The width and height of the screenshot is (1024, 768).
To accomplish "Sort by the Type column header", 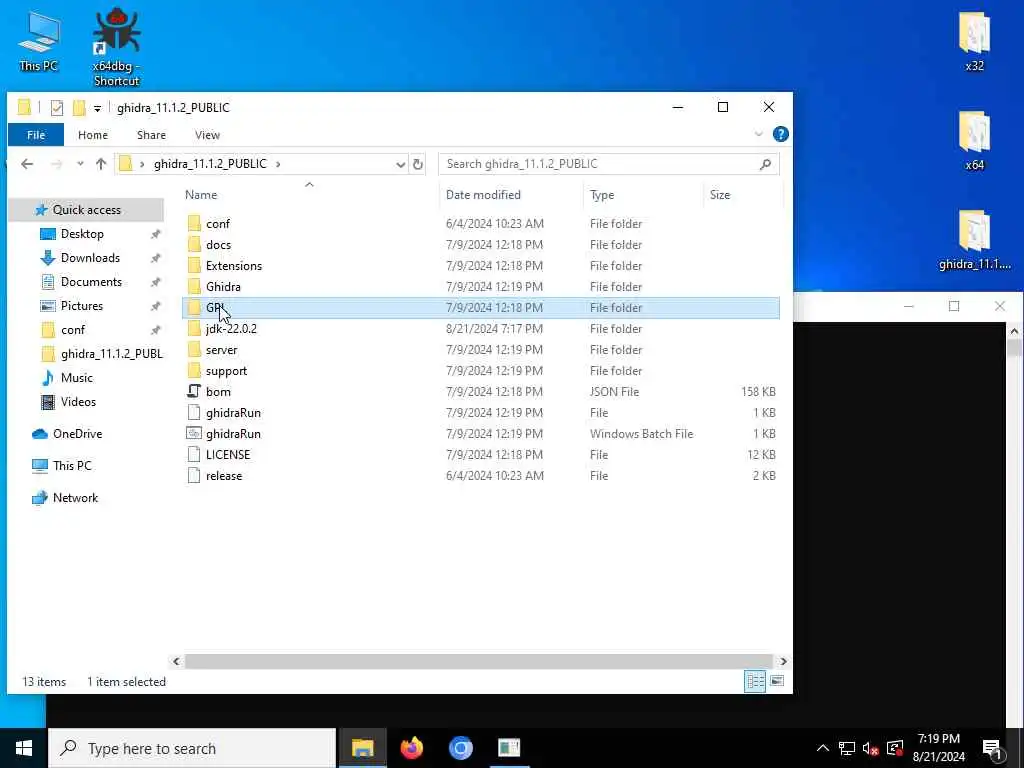I will pyautogui.click(x=601, y=195).
